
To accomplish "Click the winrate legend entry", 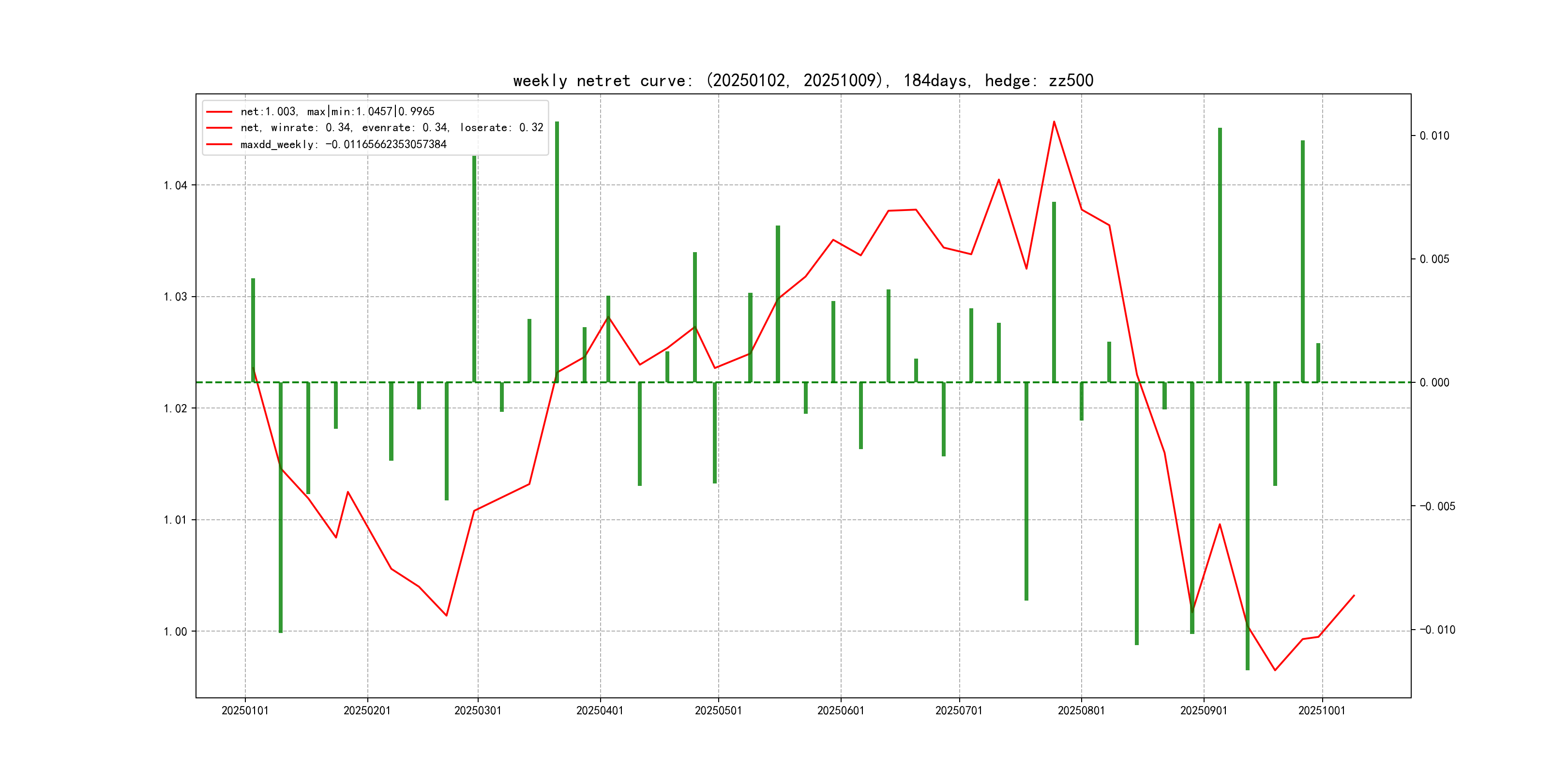I will click(x=392, y=128).
